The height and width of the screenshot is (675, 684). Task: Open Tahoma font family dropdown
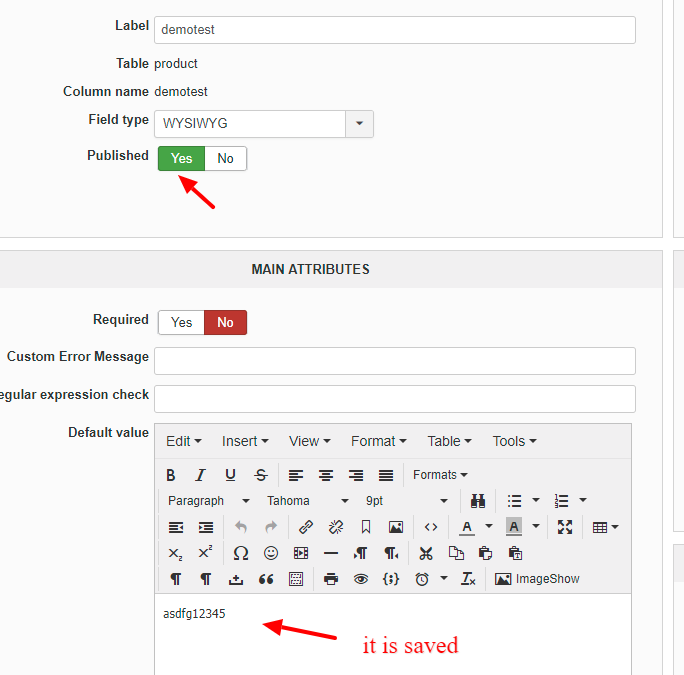(308, 501)
